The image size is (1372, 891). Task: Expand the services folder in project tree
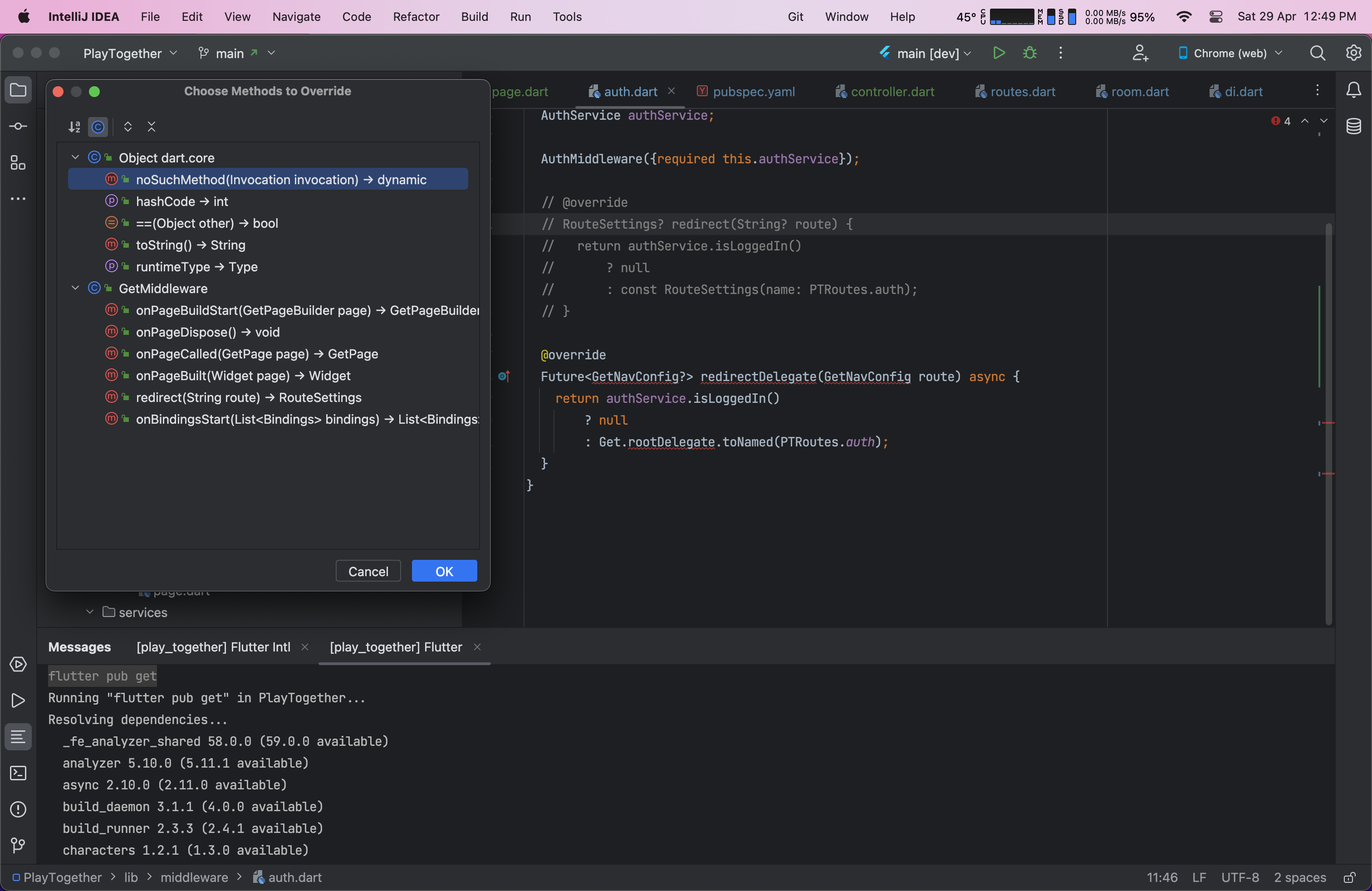[89, 612]
